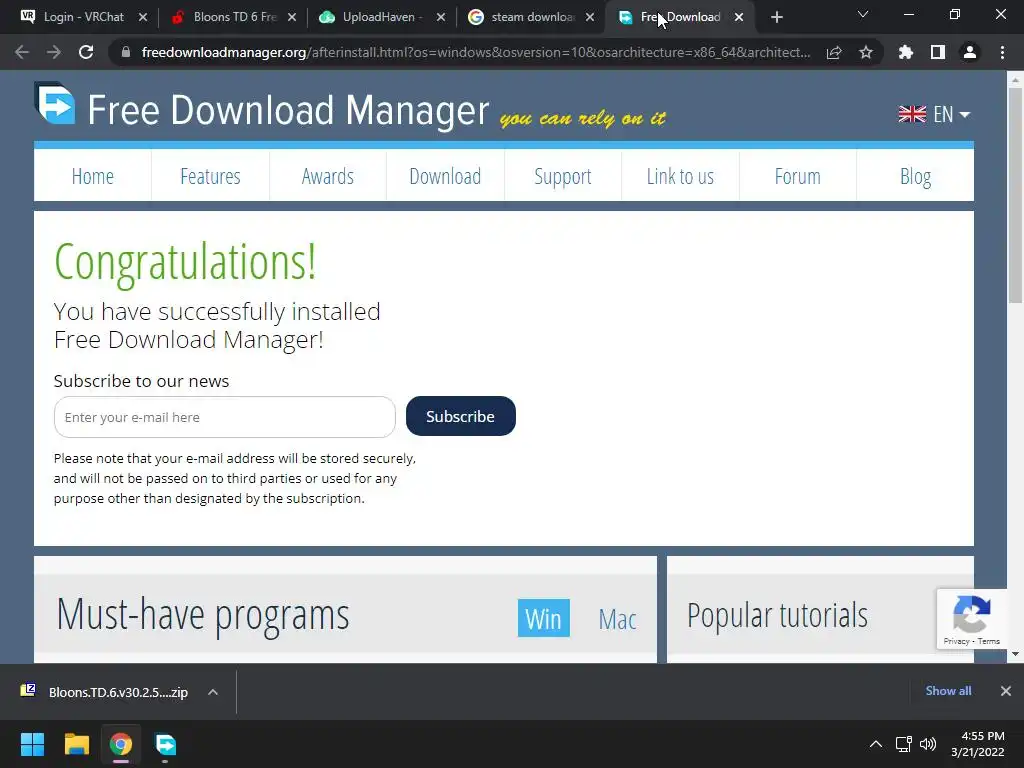This screenshot has width=1024, height=768.
Task: Toggle the Chrome side panel icon
Action: (938, 52)
